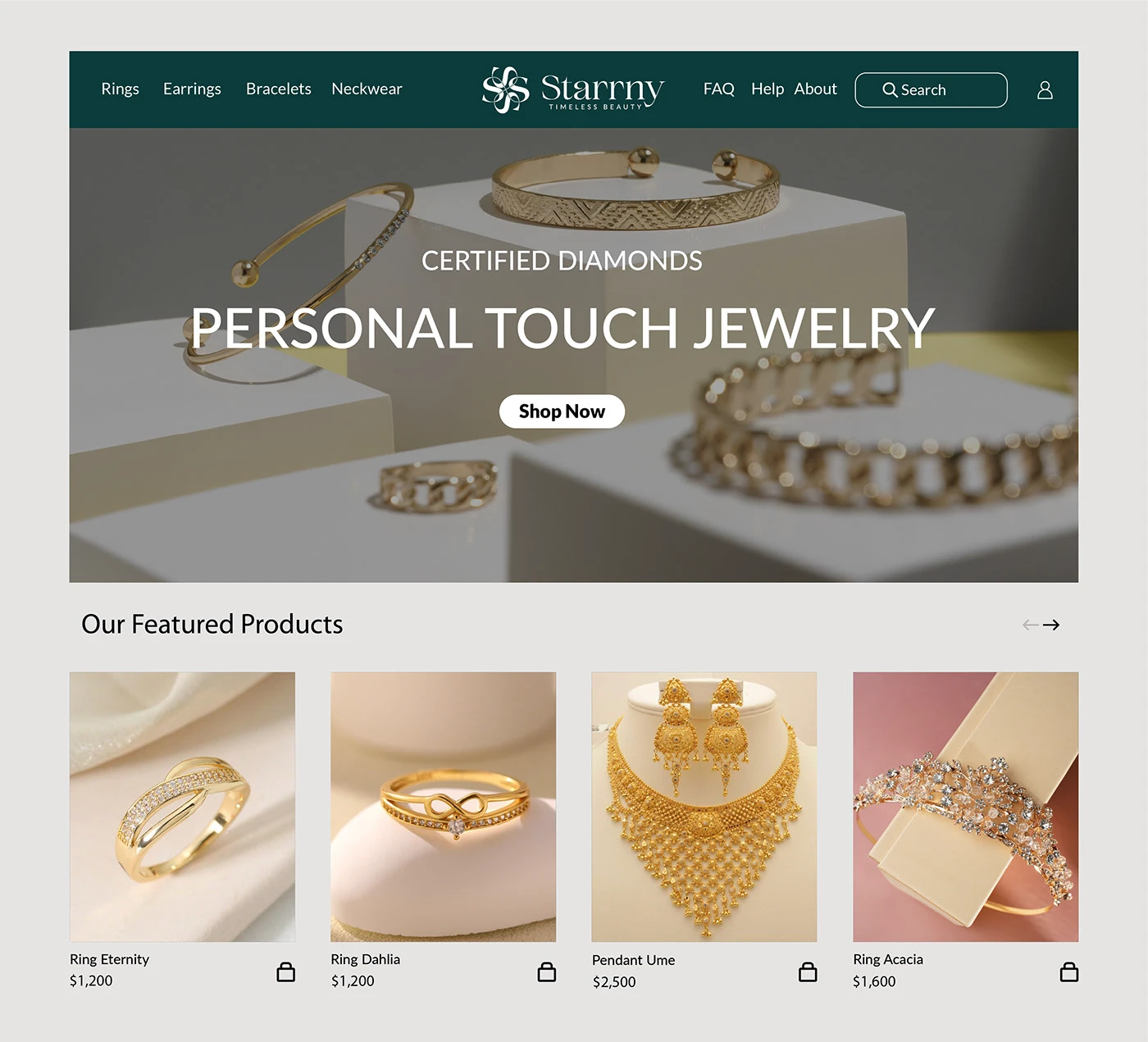This screenshot has width=1148, height=1042.
Task: Open the About page
Action: coord(815,89)
